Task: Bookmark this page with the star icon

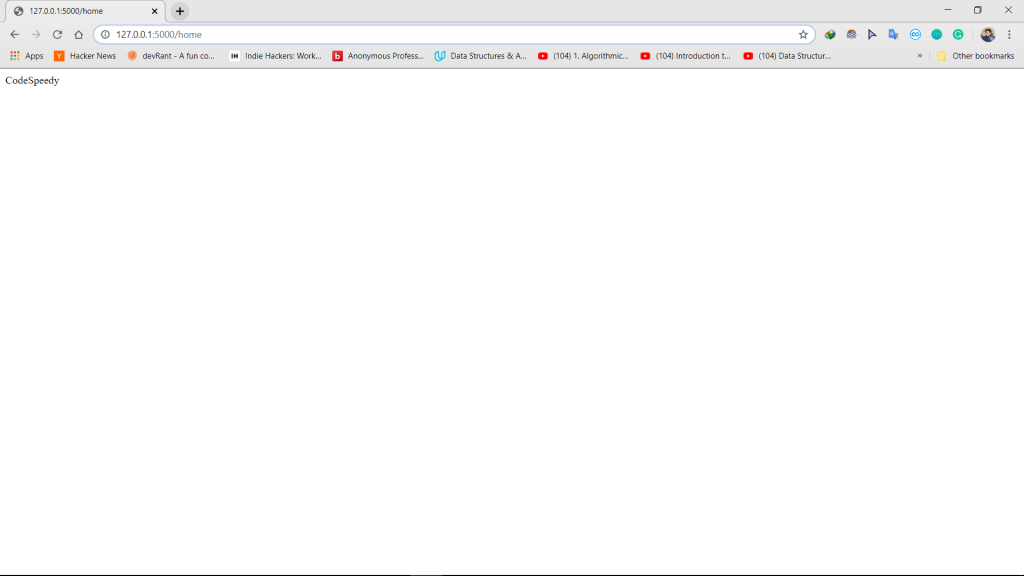Action: [x=803, y=34]
